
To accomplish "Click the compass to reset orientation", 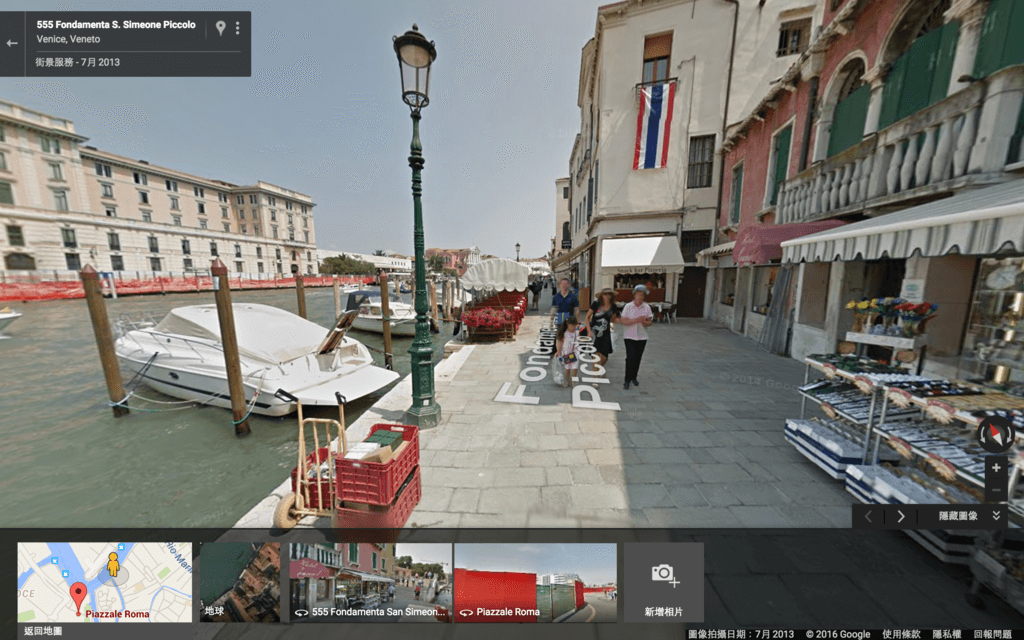I will (995, 433).
